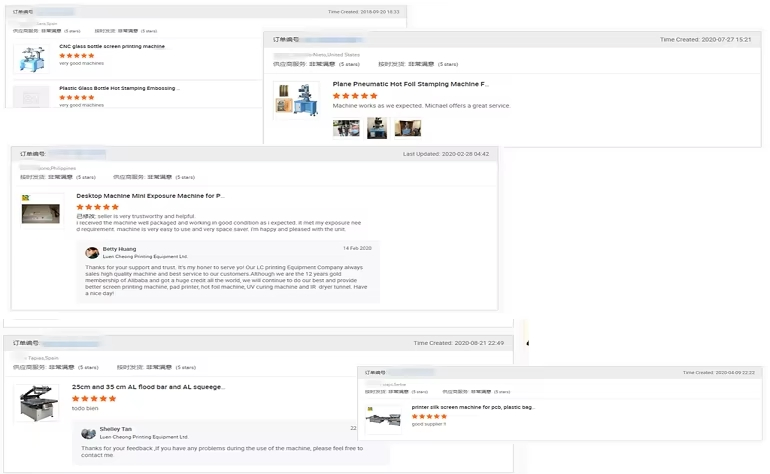Image resolution: width=770 pixels, height=474 pixels.
Task: Click the Hot Foil Stamping Machine product image
Action: (296, 100)
